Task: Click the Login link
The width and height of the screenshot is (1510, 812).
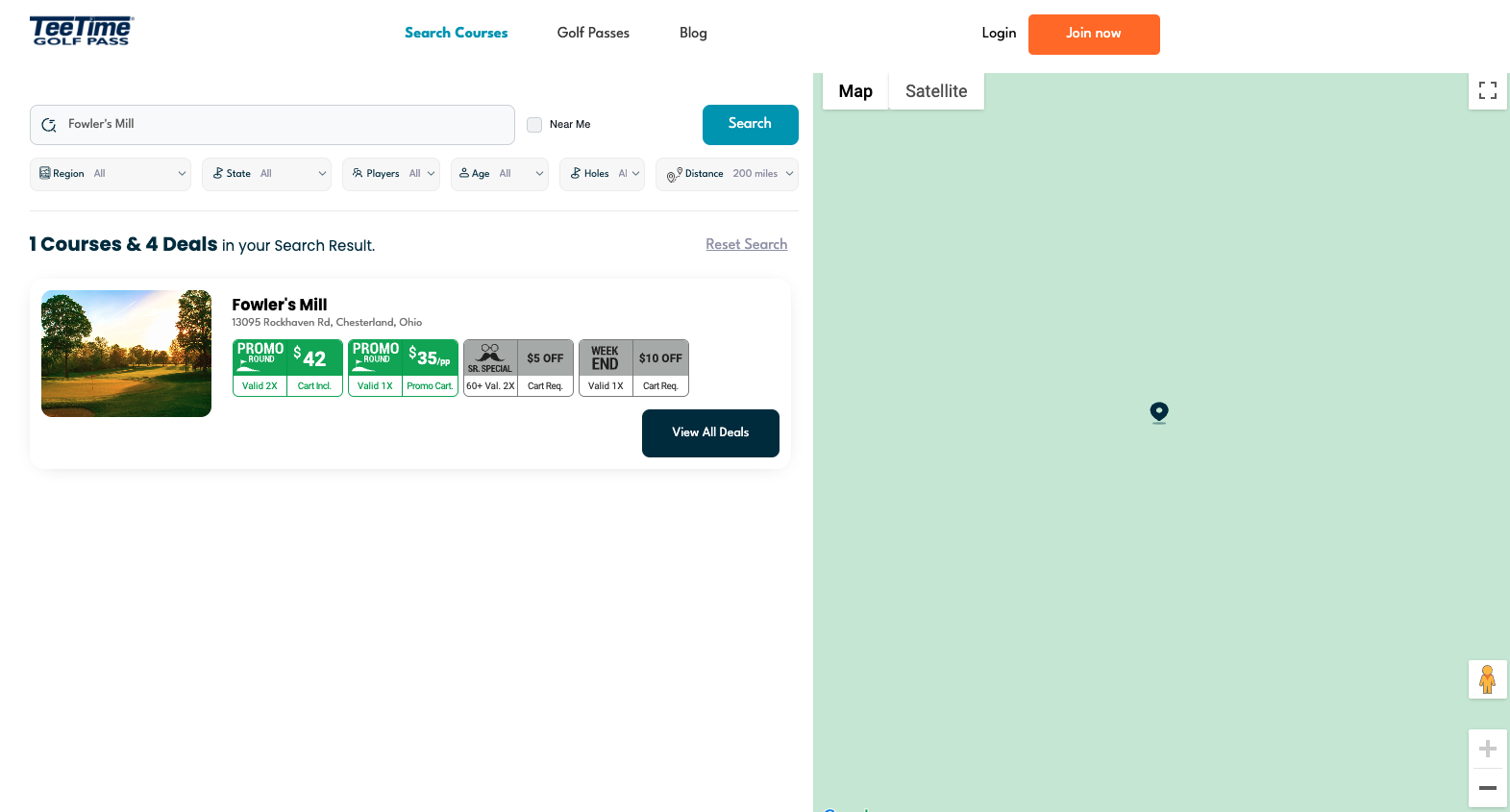Action: 999,33
